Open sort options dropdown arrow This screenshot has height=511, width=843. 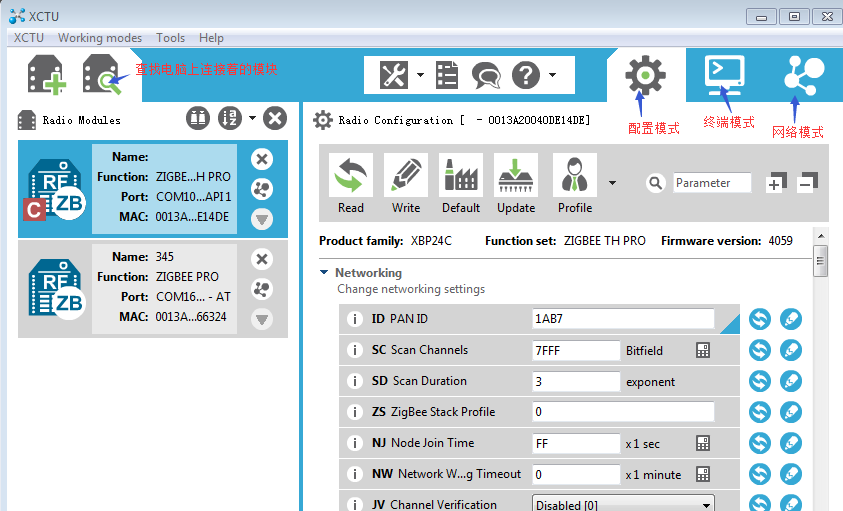pyautogui.click(x=252, y=118)
